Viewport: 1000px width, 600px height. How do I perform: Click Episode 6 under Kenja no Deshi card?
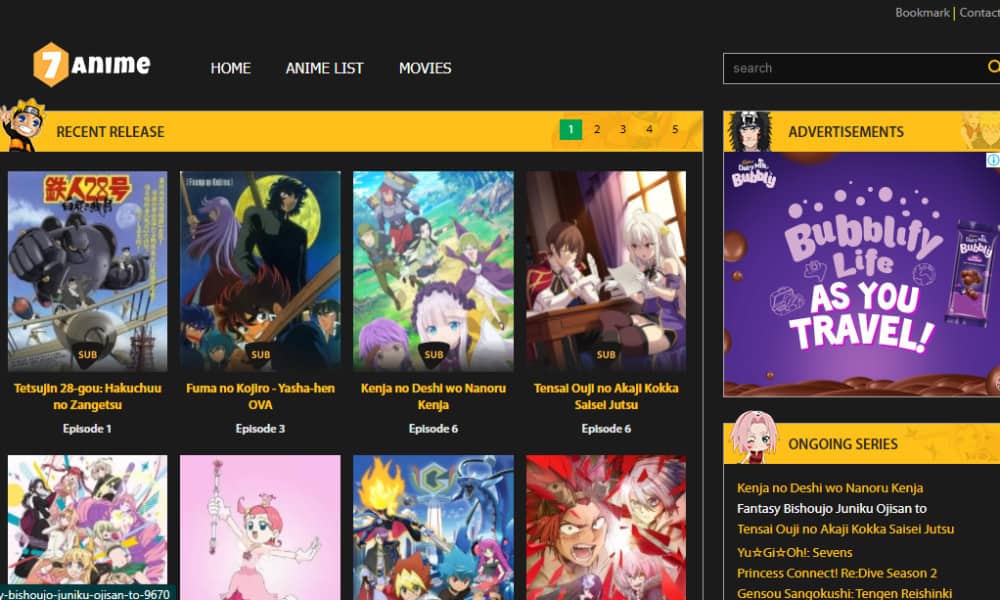434,428
